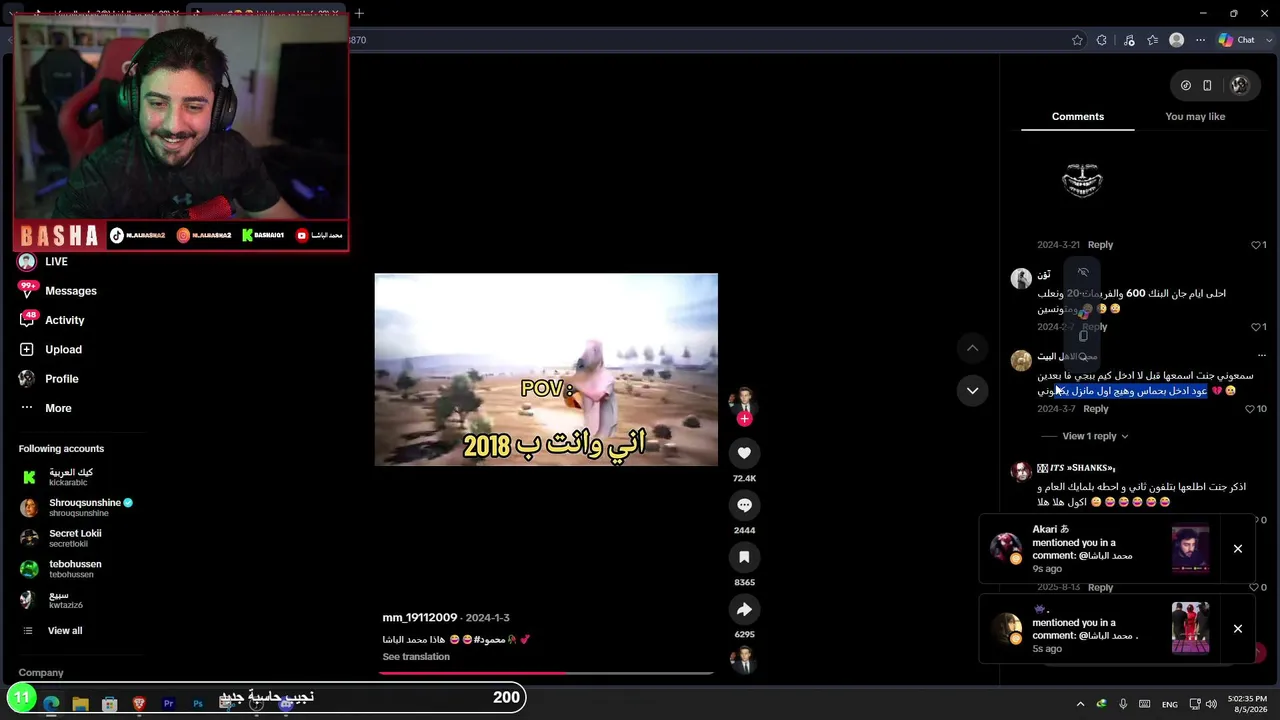Click the TikTok coins icon in header
1280x720 pixels.
(x=1186, y=86)
